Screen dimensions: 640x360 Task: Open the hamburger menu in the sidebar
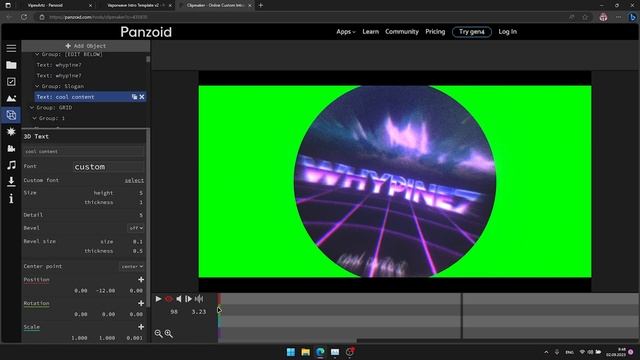tap(11, 48)
